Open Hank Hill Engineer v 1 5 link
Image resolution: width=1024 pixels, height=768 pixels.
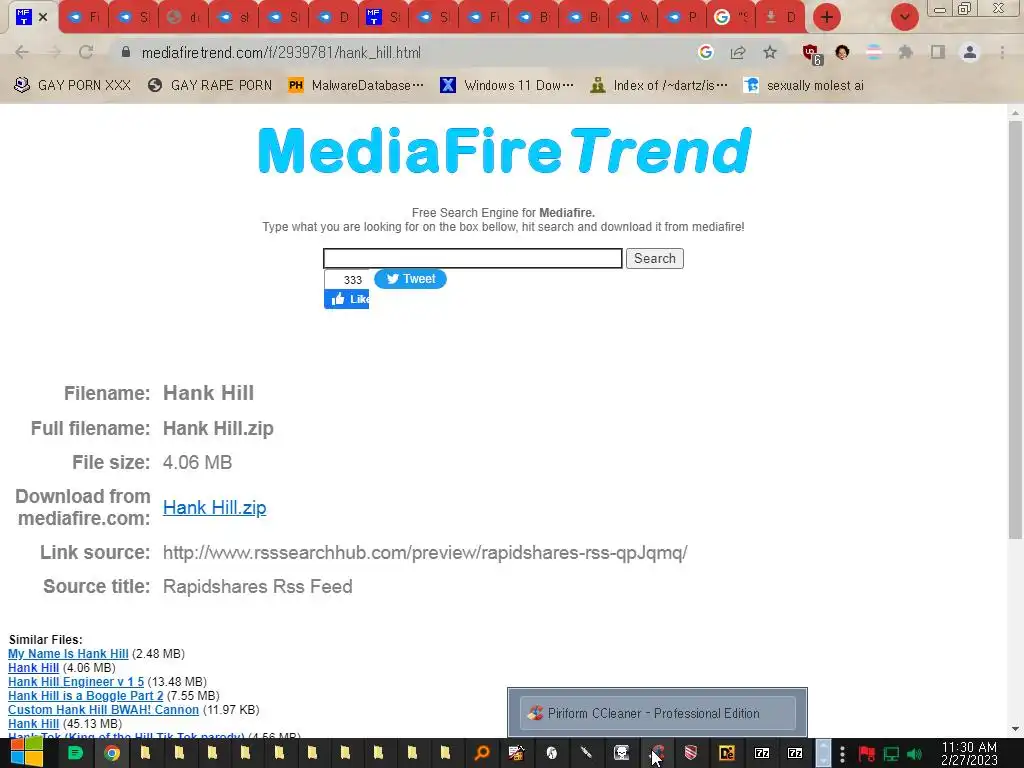tap(76, 682)
